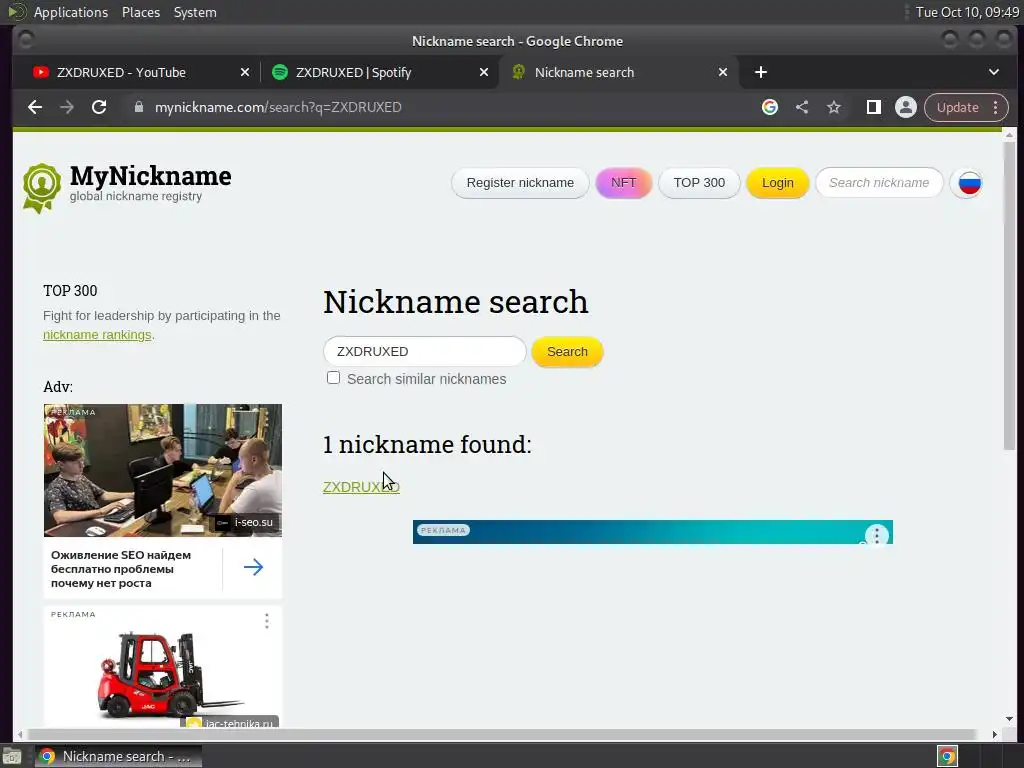The width and height of the screenshot is (1024, 768).
Task: Click the Update Chrome button
Action: (x=957, y=107)
